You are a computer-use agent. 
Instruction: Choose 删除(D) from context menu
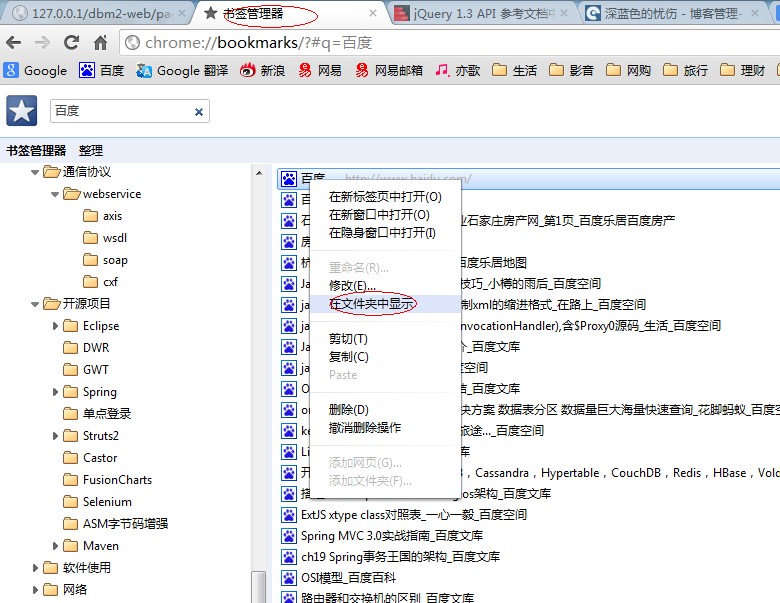point(385,409)
